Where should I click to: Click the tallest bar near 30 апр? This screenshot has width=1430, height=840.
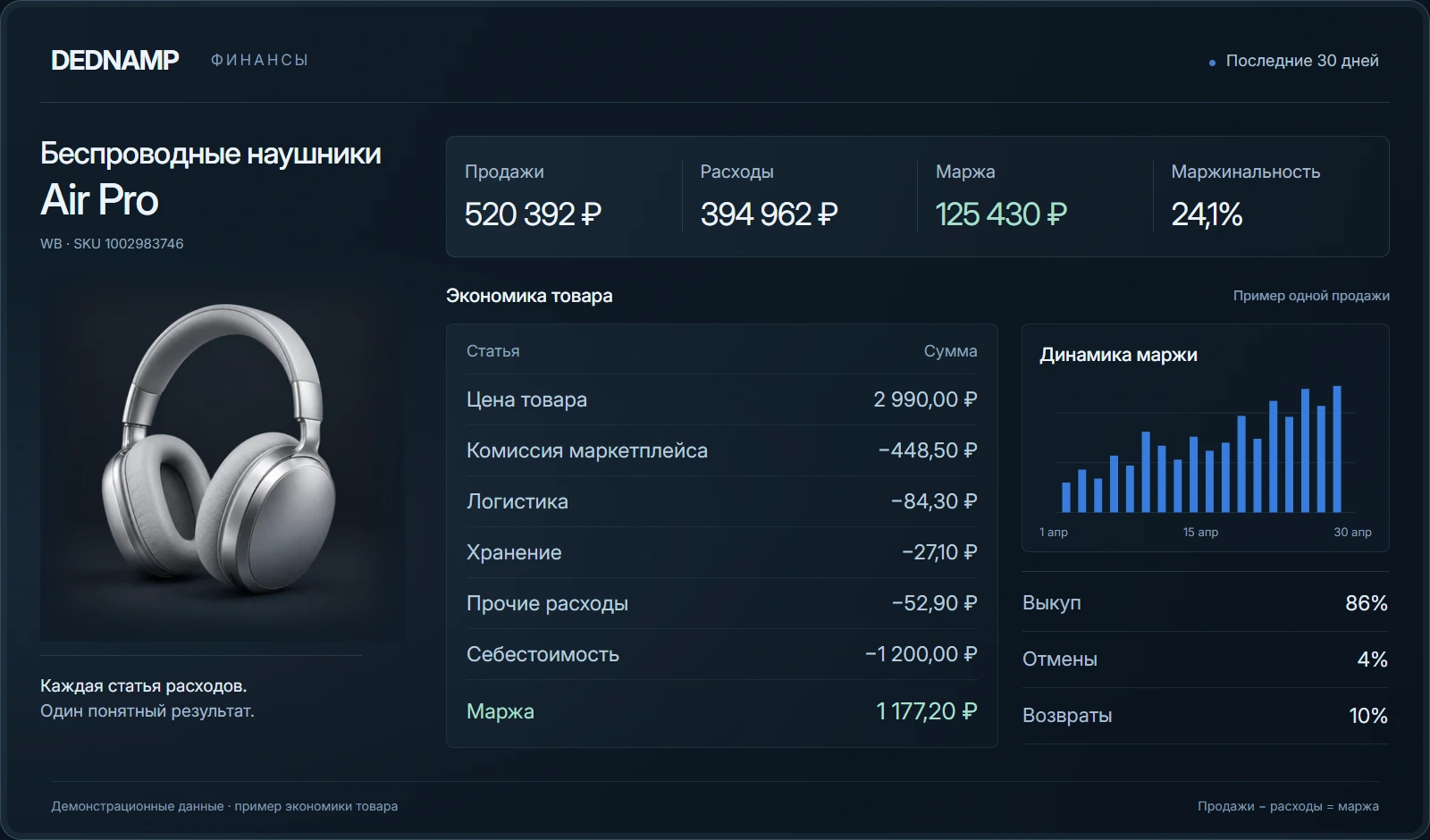coord(1337,449)
